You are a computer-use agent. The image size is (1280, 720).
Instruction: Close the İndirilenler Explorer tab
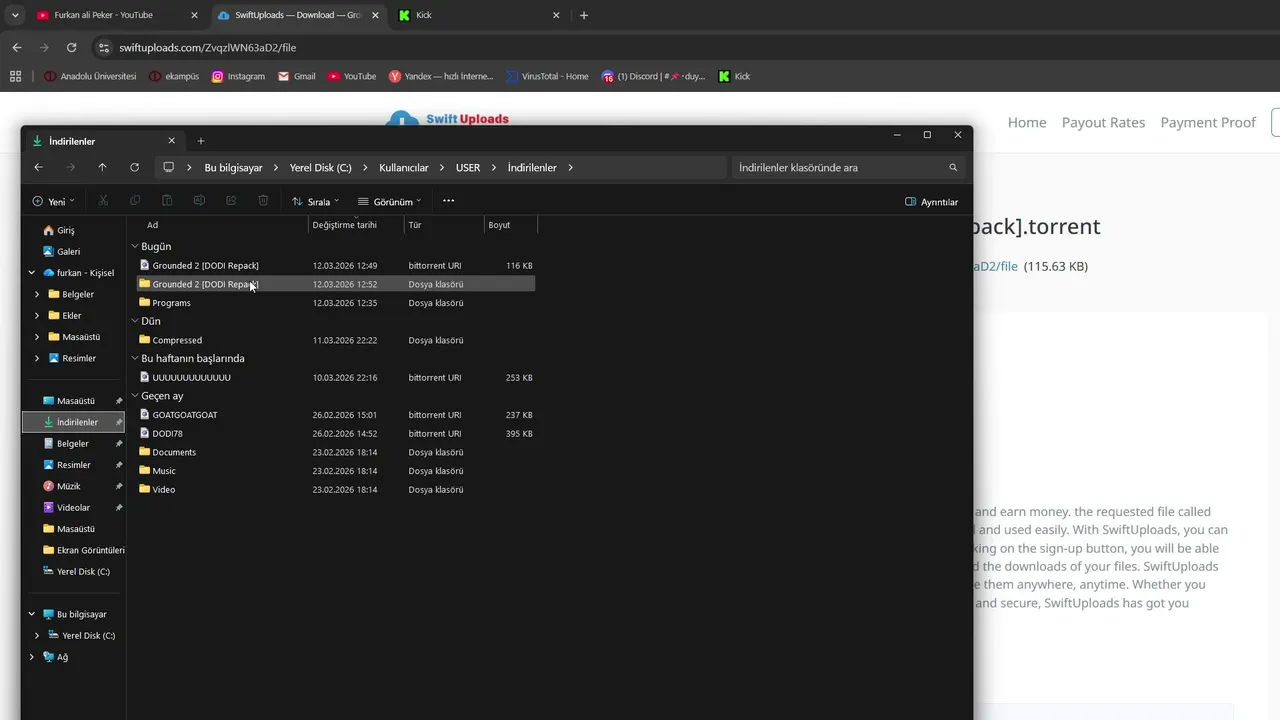click(171, 141)
